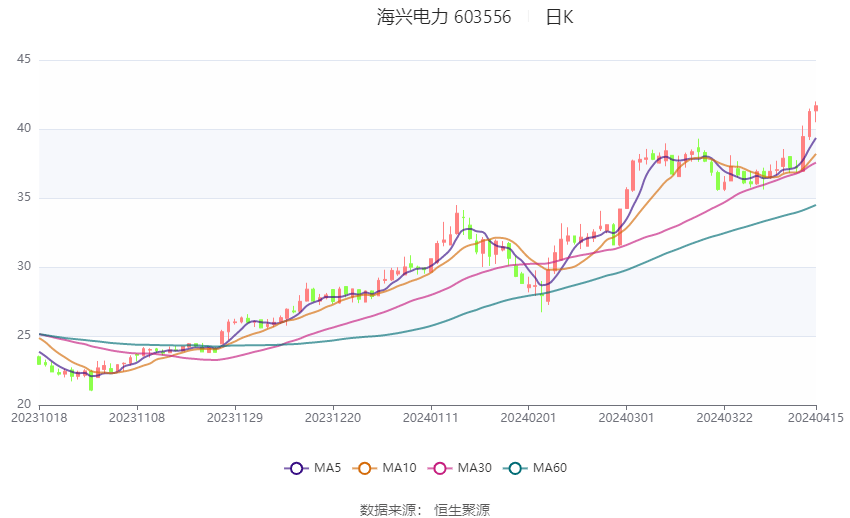The image size is (850, 518).
Task: Click the 海兴电力 603556 chart title
Action: [x=444, y=17]
